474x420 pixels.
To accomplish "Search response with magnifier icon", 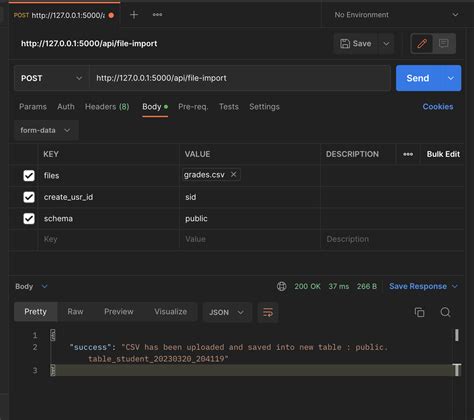I will 445,312.
